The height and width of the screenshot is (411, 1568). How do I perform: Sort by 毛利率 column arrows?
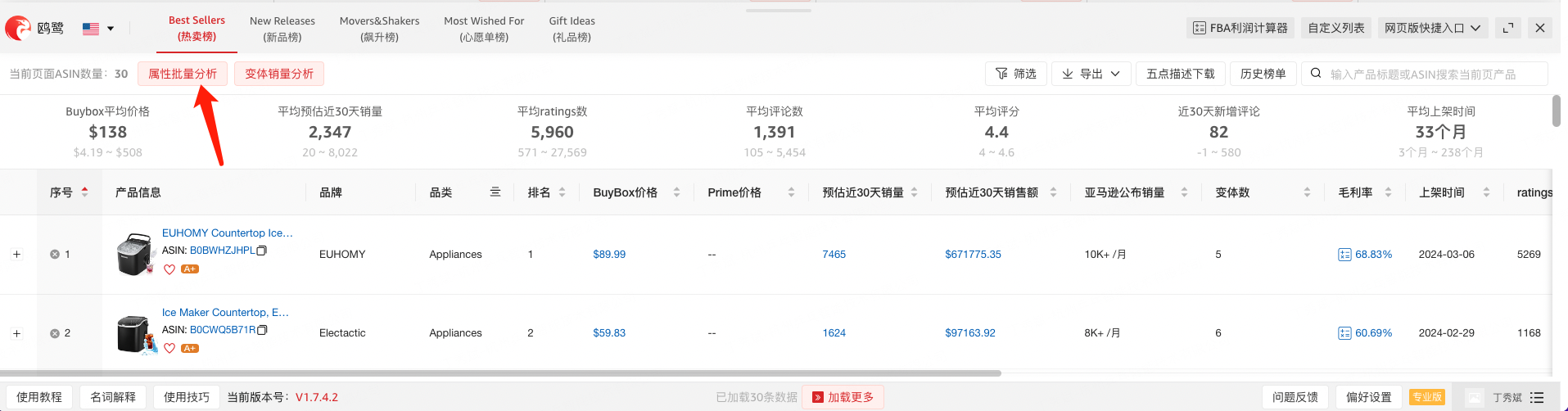[x=1388, y=192]
